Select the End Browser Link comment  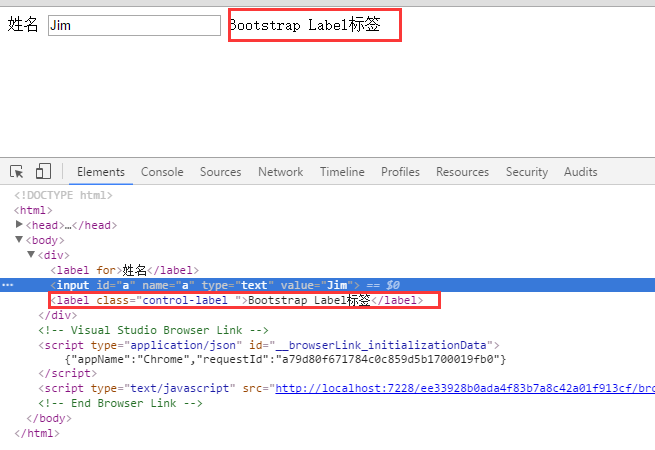point(120,403)
